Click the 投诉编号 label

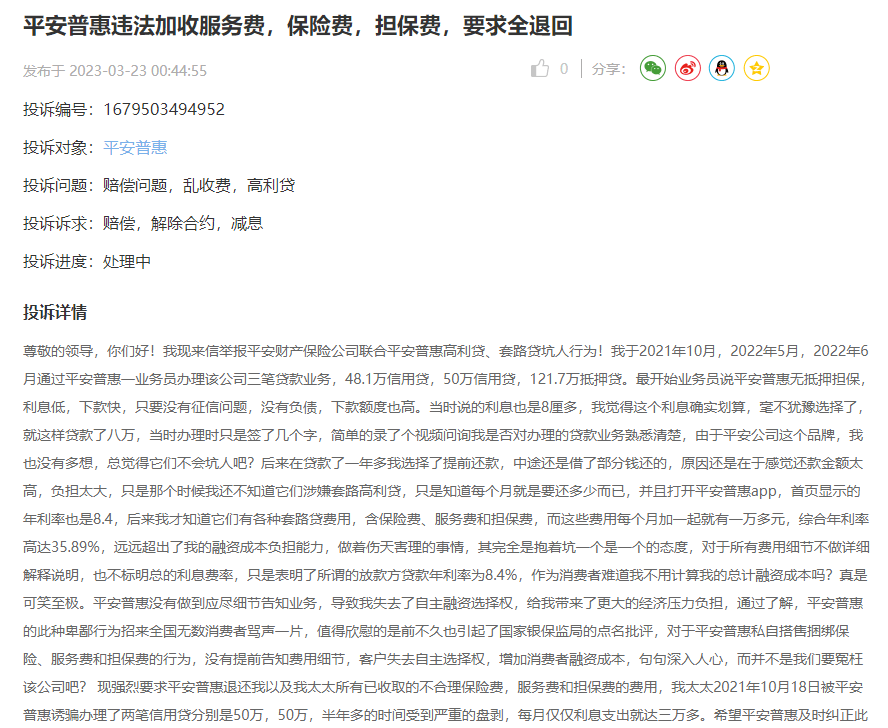pyautogui.click(x=58, y=109)
